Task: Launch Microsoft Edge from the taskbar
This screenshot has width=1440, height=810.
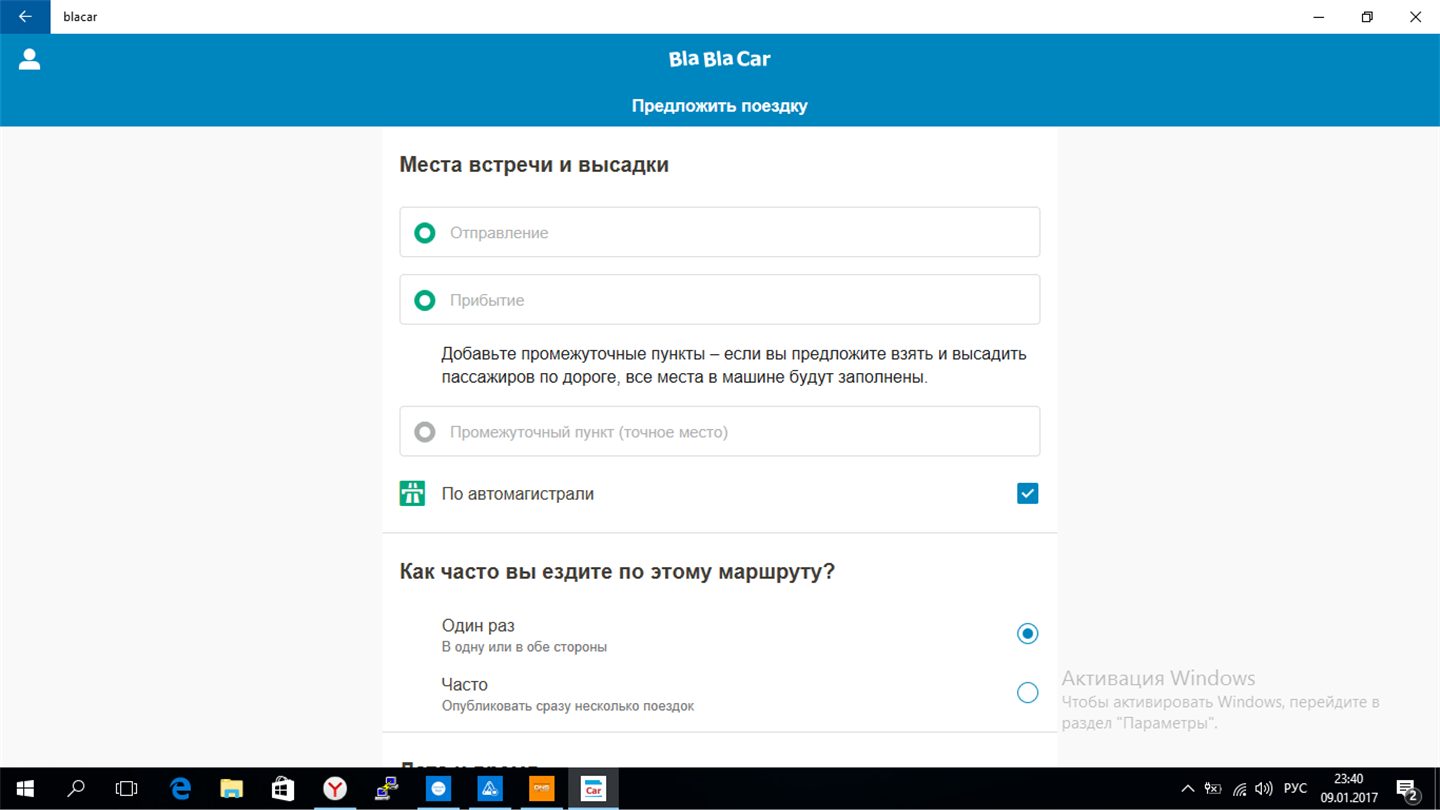Action: 180,789
